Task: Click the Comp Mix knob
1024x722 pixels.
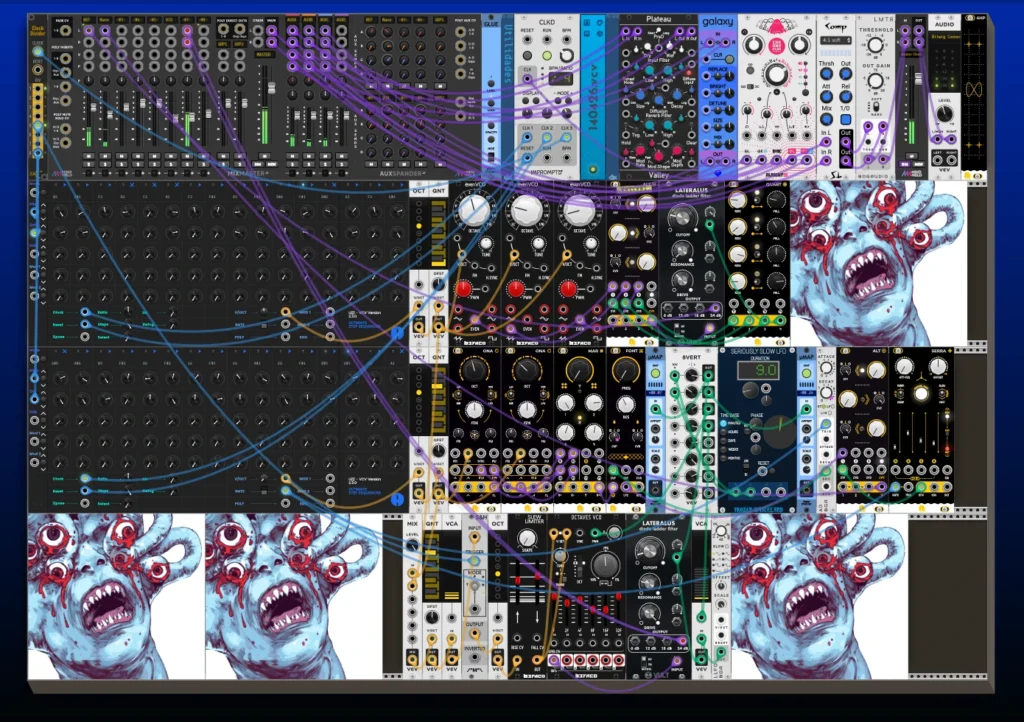Action: click(x=827, y=119)
